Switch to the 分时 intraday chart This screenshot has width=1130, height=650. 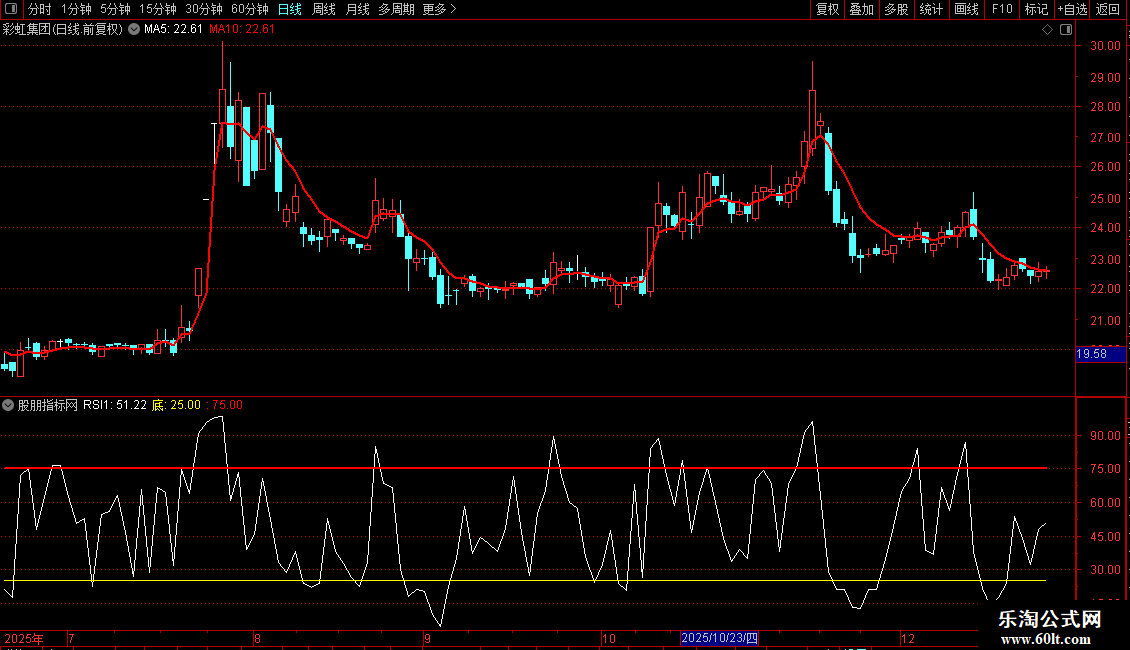[x=40, y=9]
